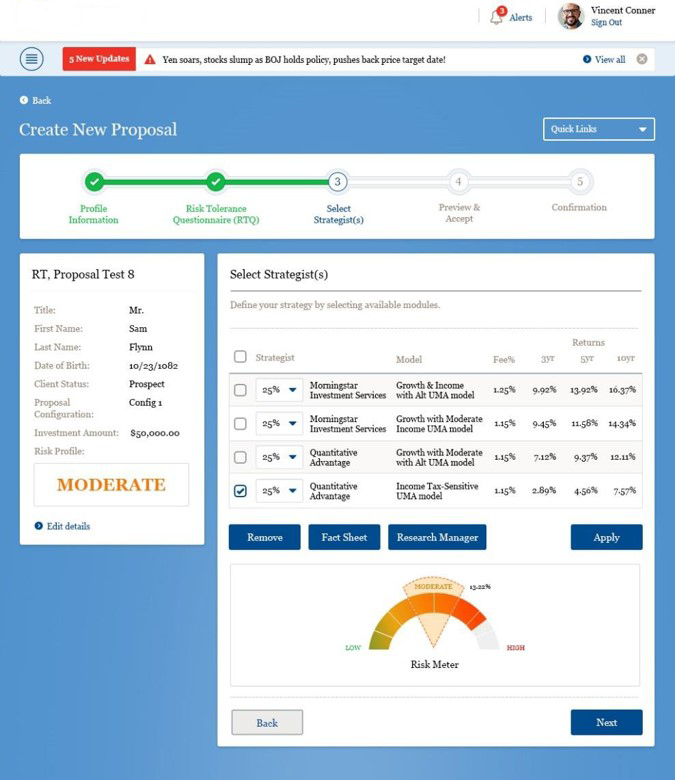Go to Preview & Accept step 4
The height and width of the screenshot is (780, 675).
pos(458,182)
